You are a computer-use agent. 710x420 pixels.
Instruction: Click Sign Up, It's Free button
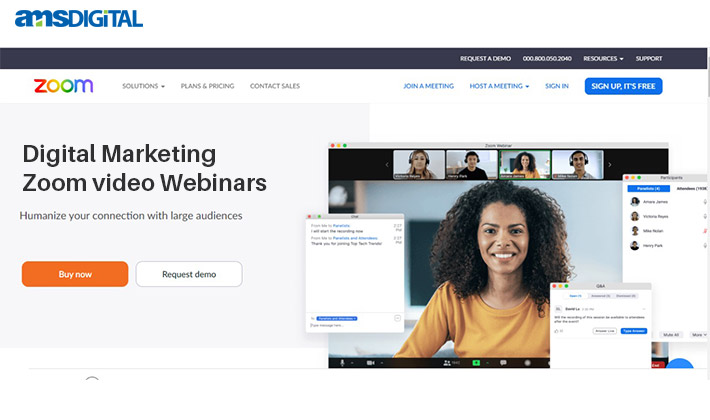click(x=623, y=86)
